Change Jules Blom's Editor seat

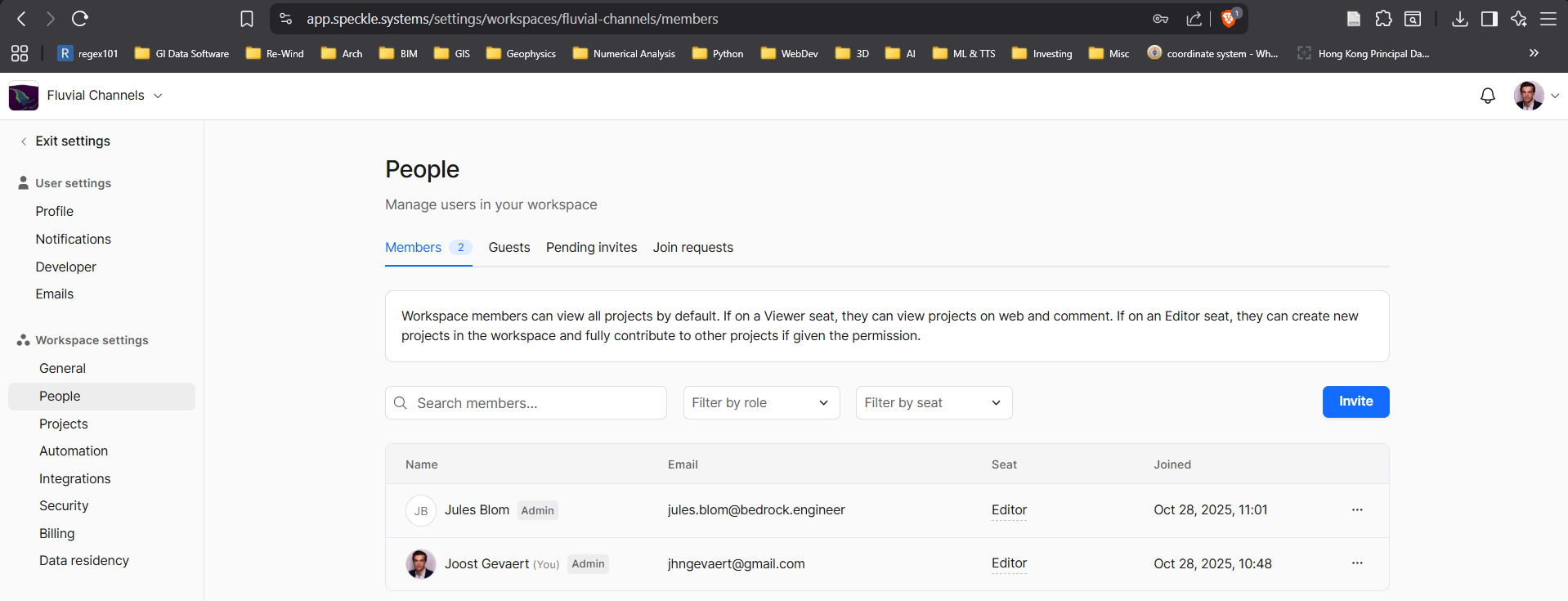[x=1009, y=510]
